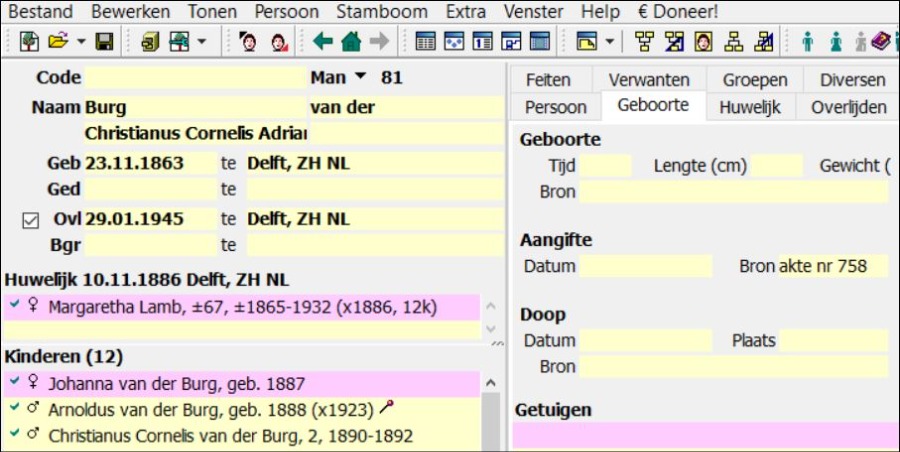Open dropdown arrow beside open folder icon
This screenshot has width=900, height=452.
81,42
